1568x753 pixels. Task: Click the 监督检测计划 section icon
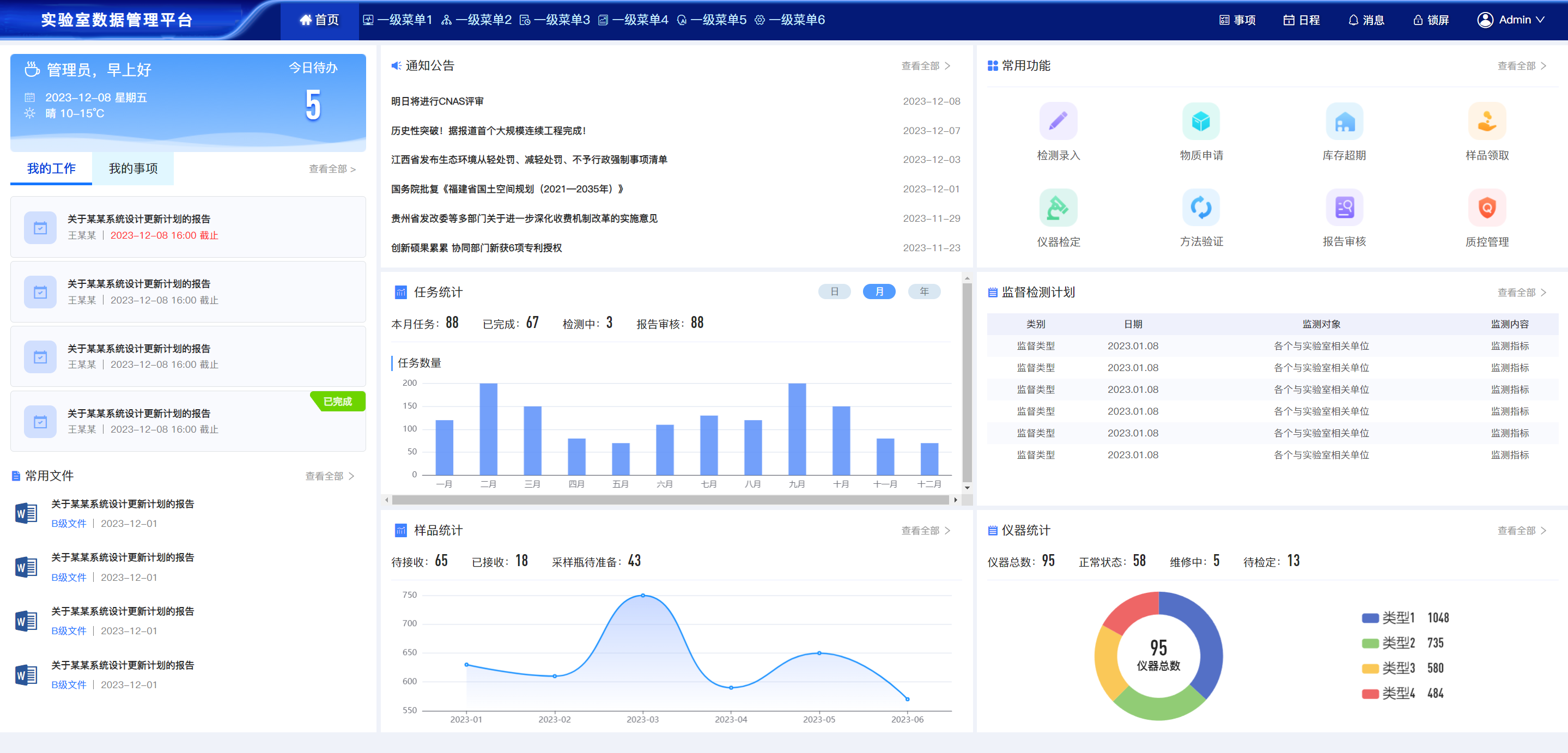click(992, 293)
